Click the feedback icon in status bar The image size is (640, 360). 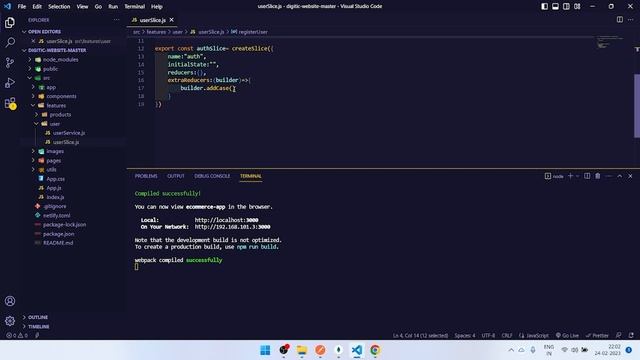coord(618,336)
